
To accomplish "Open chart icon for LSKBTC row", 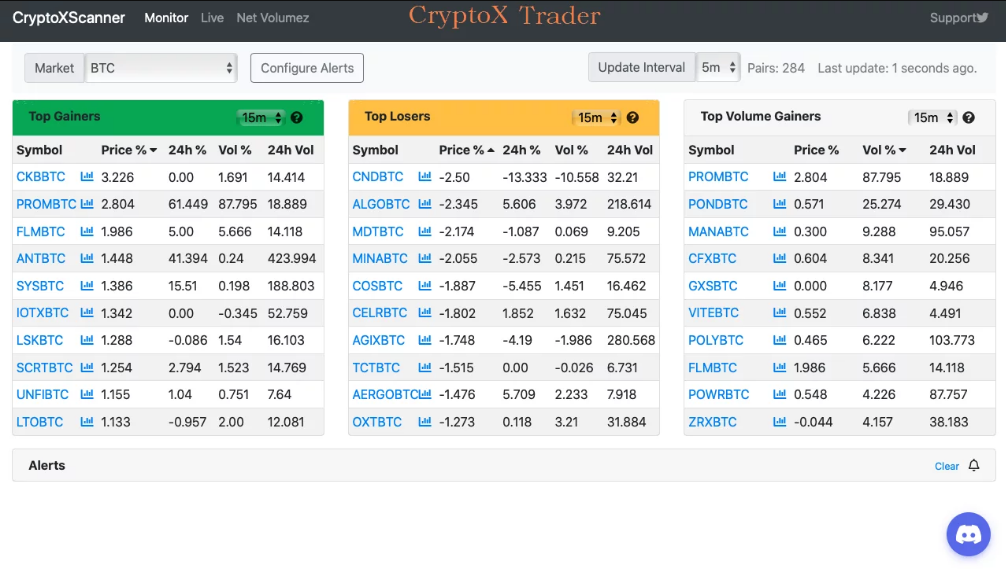I will pos(87,340).
